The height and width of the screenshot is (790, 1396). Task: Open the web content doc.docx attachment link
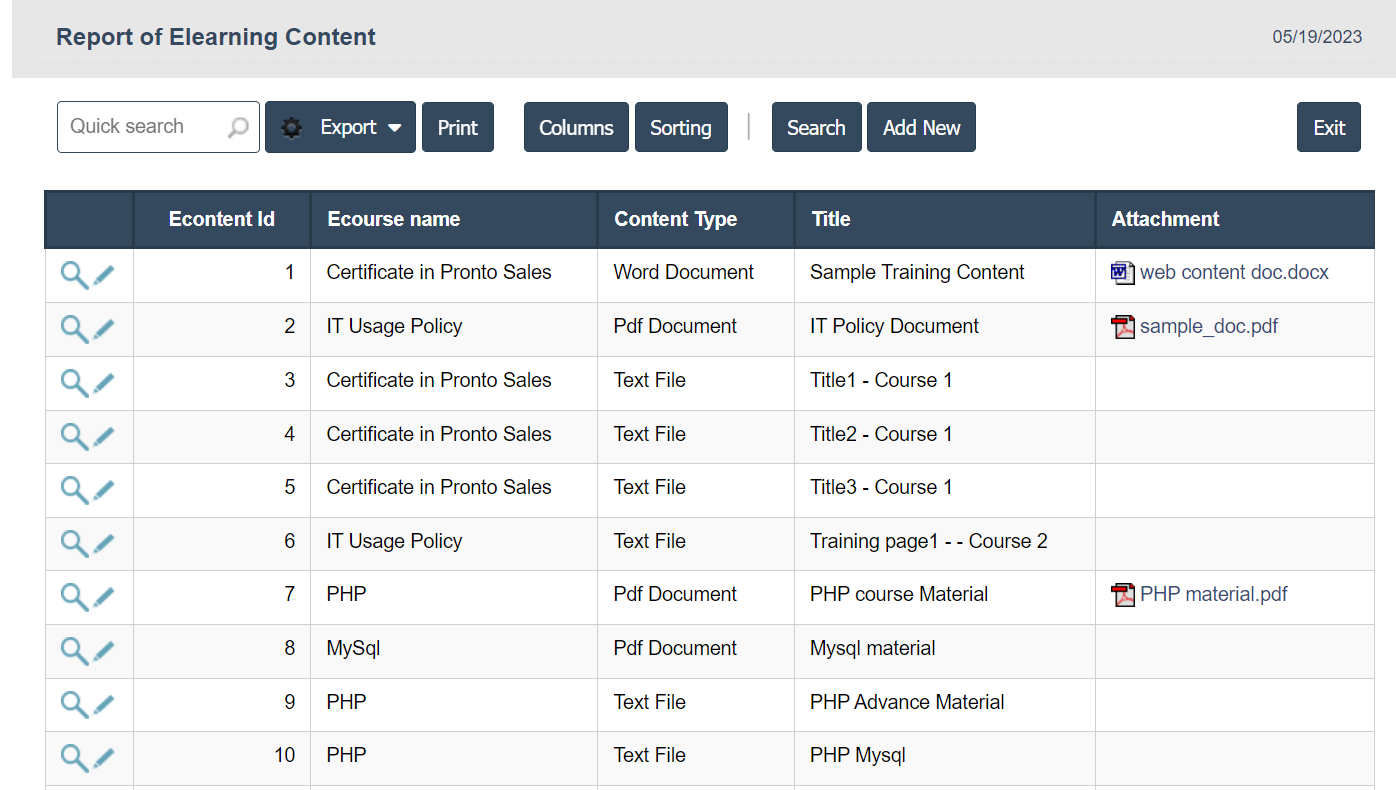1234,273
